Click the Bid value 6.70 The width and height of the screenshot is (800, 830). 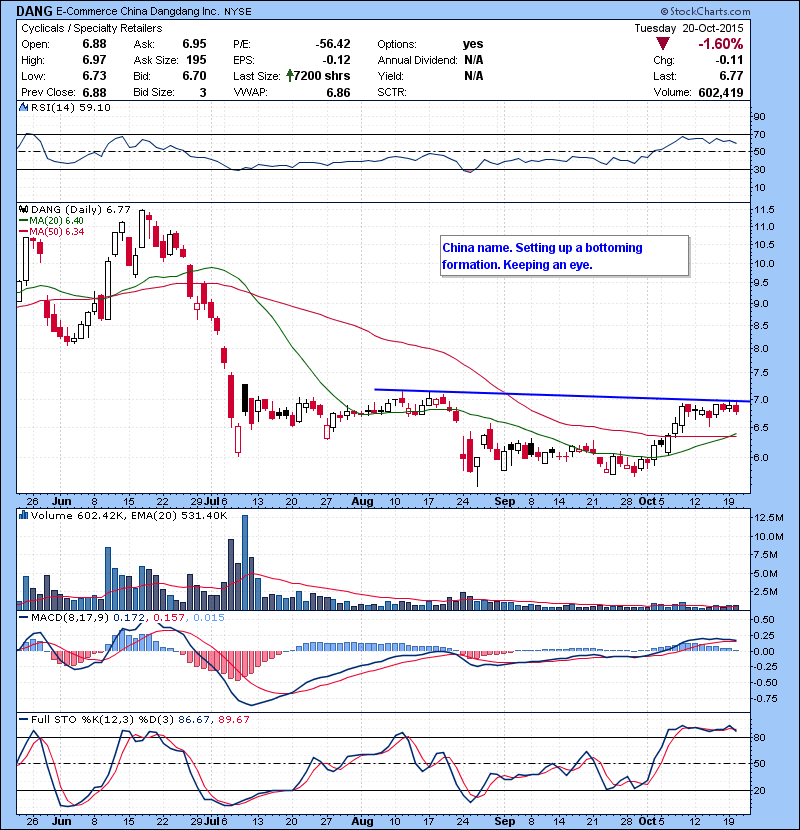click(x=194, y=76)
